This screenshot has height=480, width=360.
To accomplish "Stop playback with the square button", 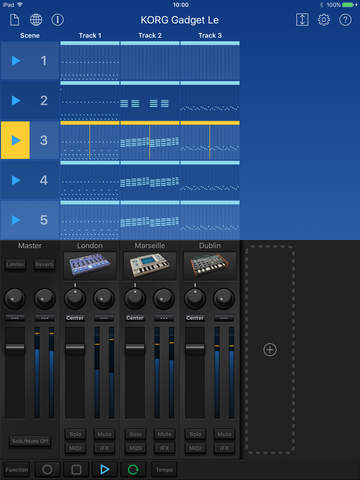I will click(x=76, y=470).
